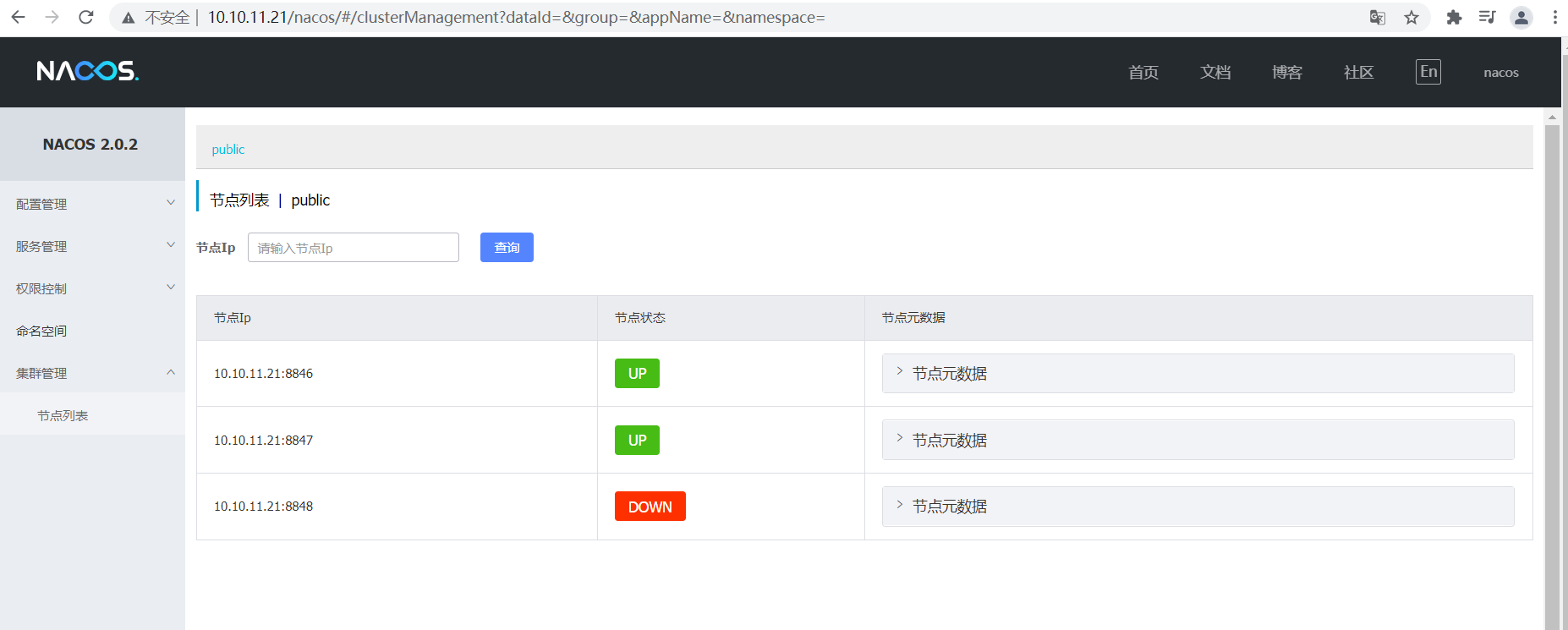This screenshot has height=630, width=1568.
Task: Select 节点列表 in the sidebar
Action: click(x=92, y=415)
